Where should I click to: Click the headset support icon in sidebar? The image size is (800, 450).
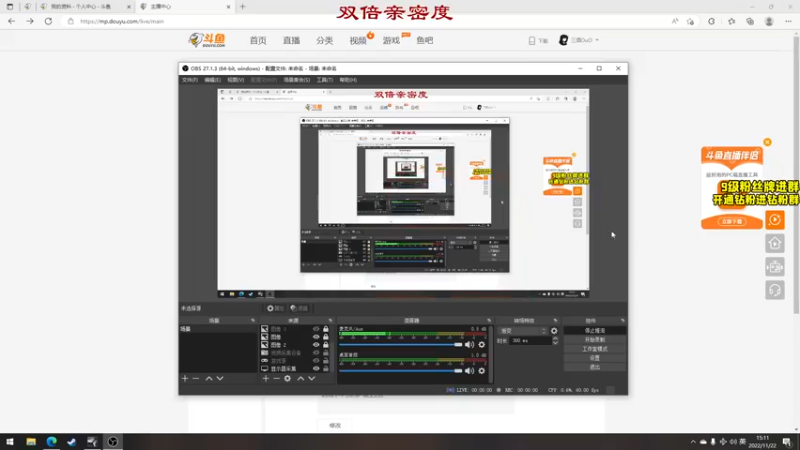coord(775,290)
